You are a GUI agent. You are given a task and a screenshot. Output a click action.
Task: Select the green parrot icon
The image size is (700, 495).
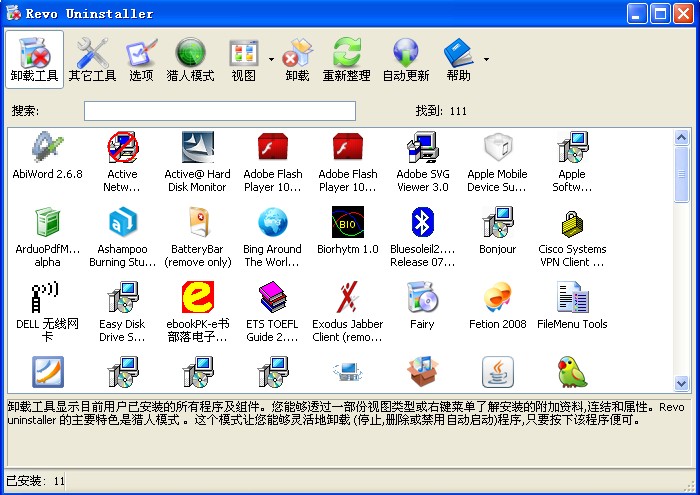[x=572, y=372]
